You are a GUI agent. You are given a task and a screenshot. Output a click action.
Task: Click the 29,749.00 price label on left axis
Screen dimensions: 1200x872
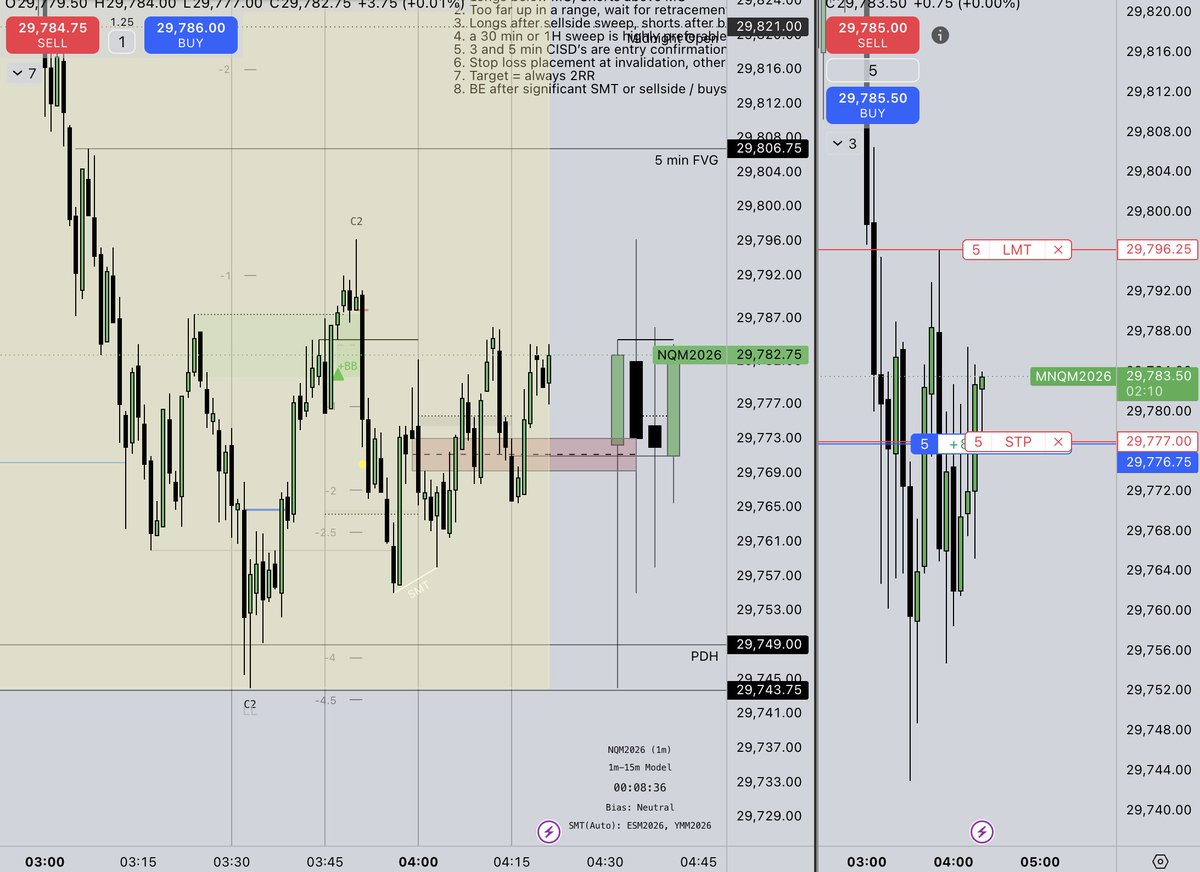[x=768, y=644]
